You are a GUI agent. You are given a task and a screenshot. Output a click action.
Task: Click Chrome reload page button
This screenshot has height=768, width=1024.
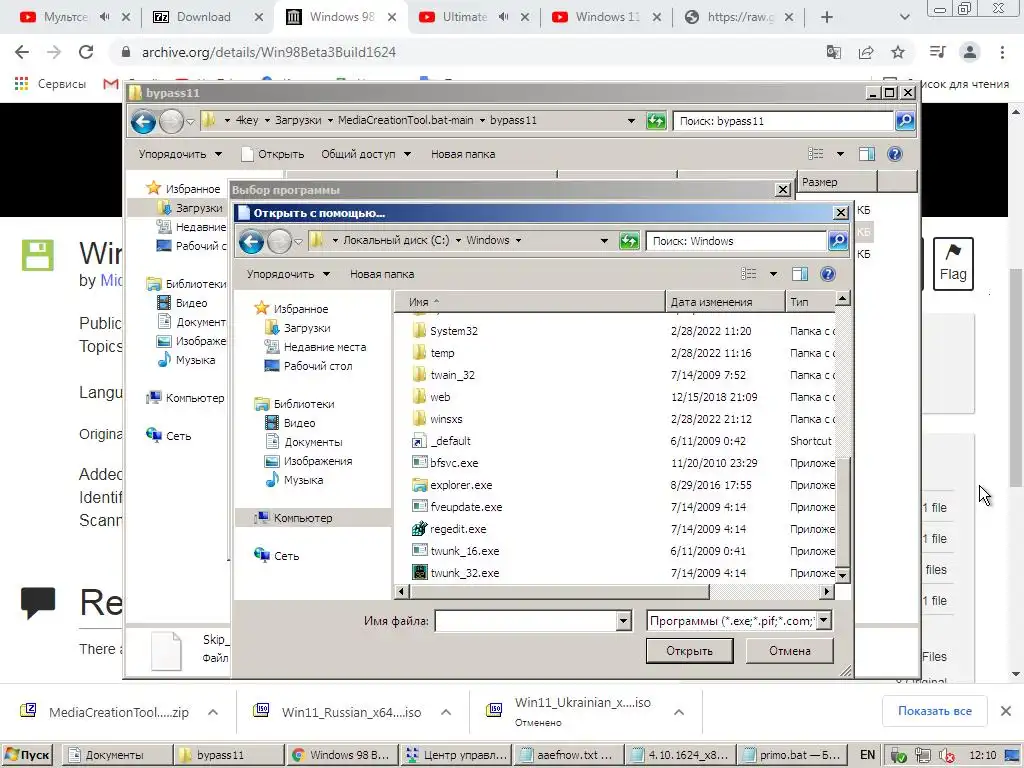click(x=86, y=52)
